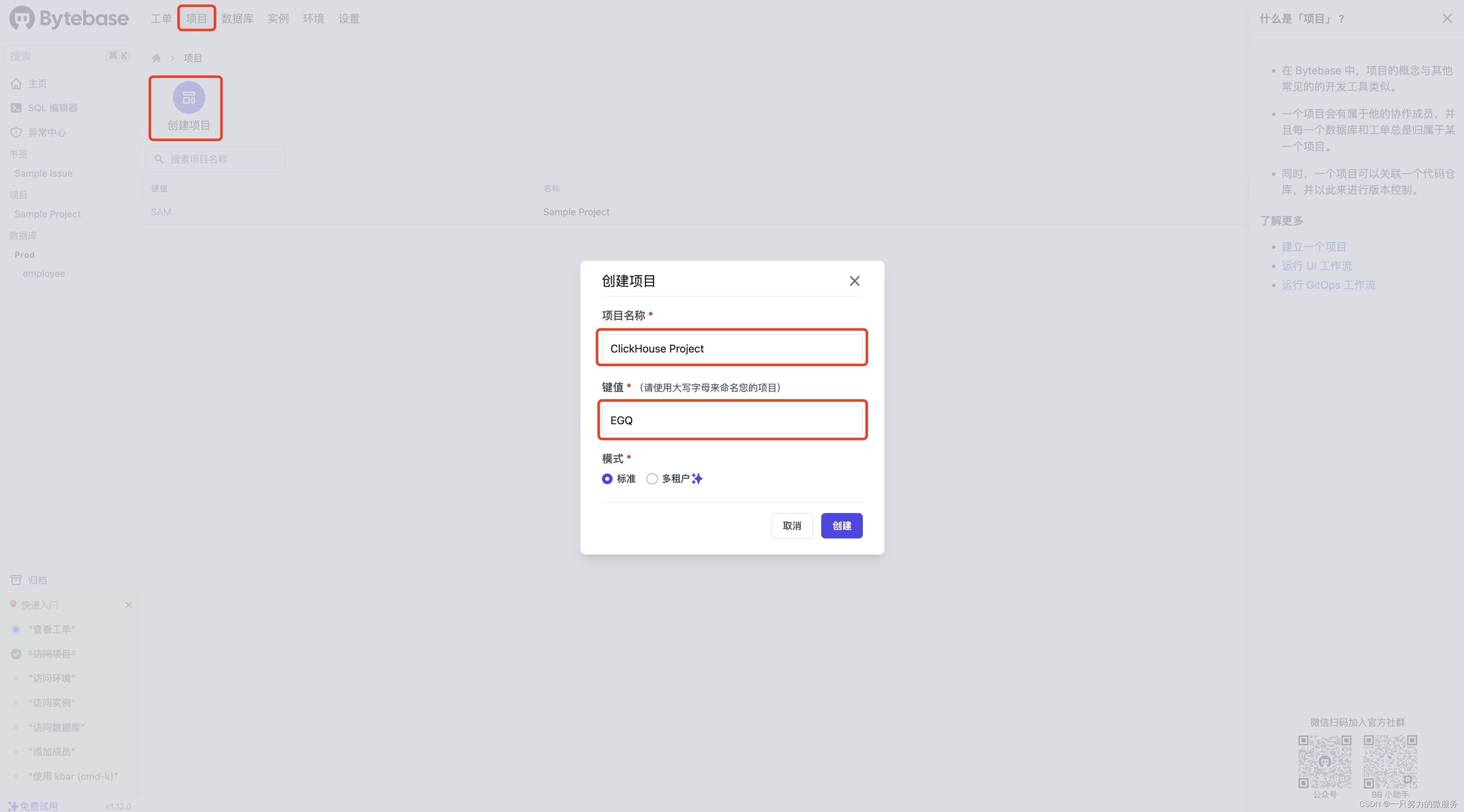
Task: Select 多租户 mode radio button
Action: tap(651, 478)
